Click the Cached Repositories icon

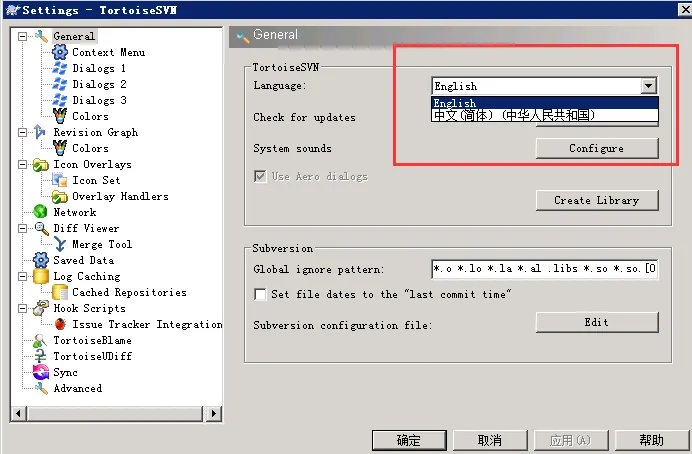(60, 292)
